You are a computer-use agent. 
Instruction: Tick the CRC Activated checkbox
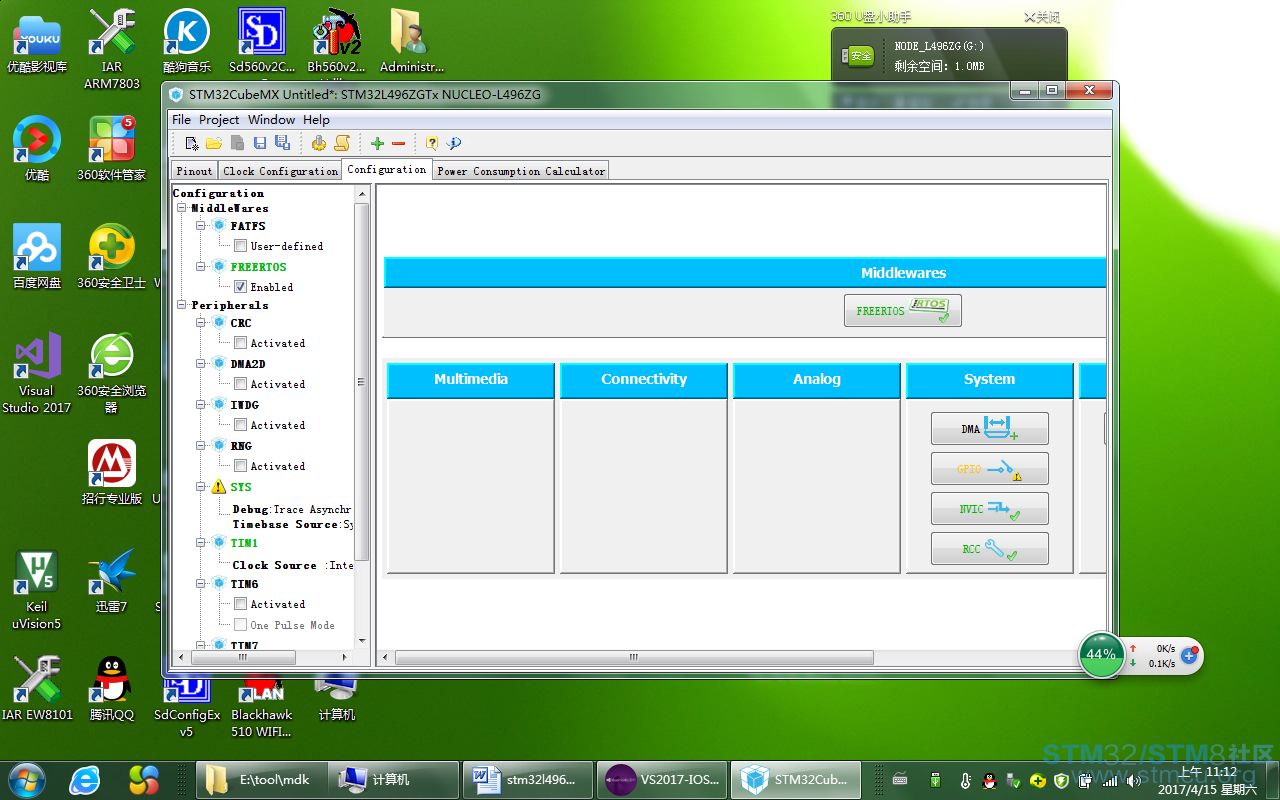pos(240,343)
